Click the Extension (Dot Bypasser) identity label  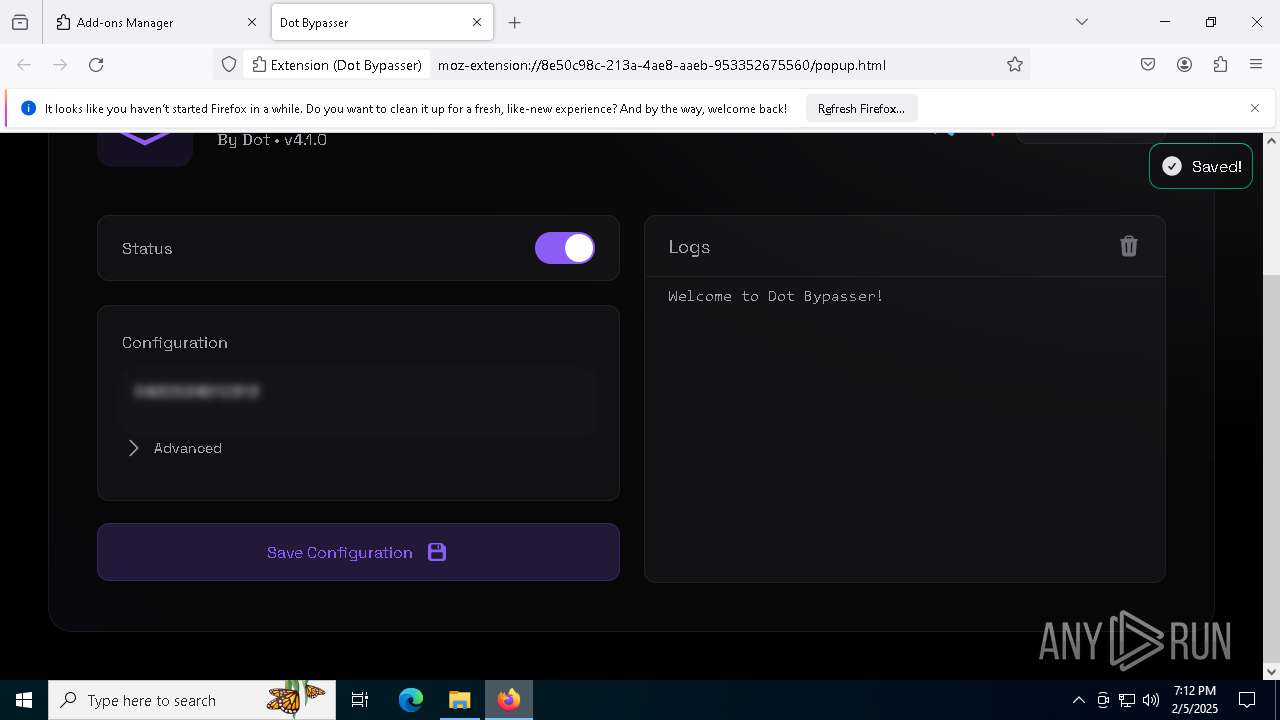tap(337, 65)
